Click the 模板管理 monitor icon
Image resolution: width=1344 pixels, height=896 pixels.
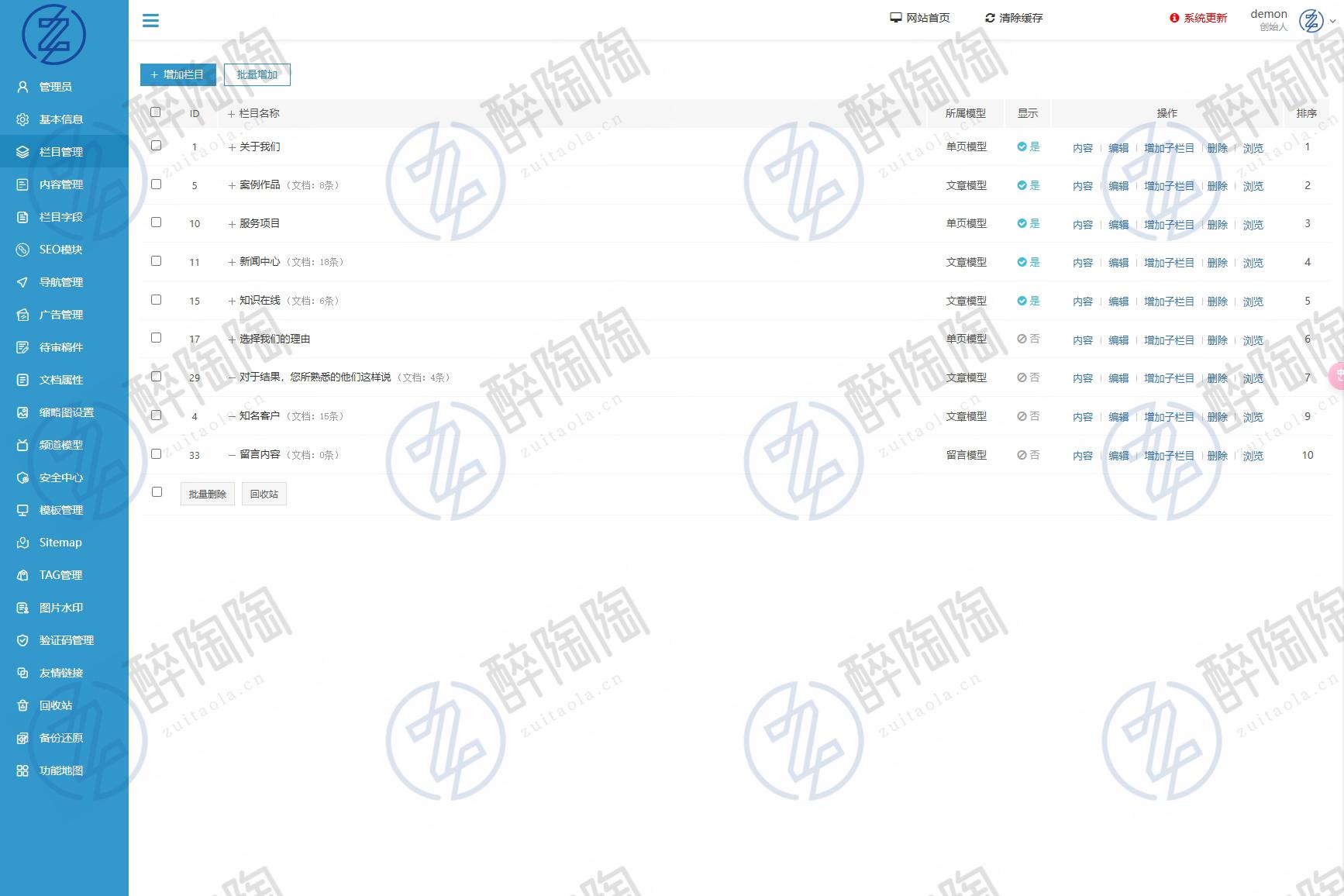click(22, 510)
